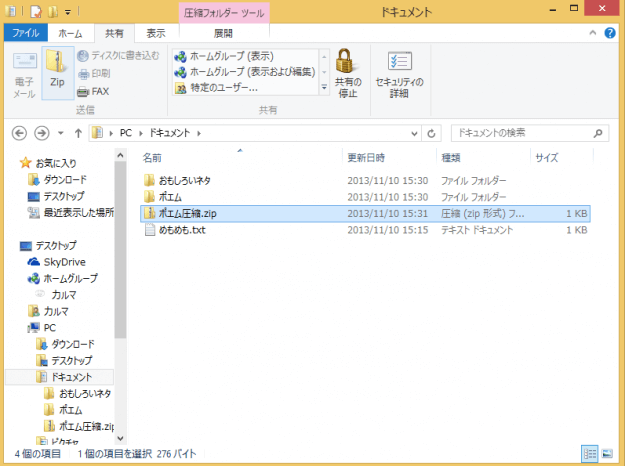Switch to large icons view layout
This screenshot has width=625, height=466.
tap(609, 453)
